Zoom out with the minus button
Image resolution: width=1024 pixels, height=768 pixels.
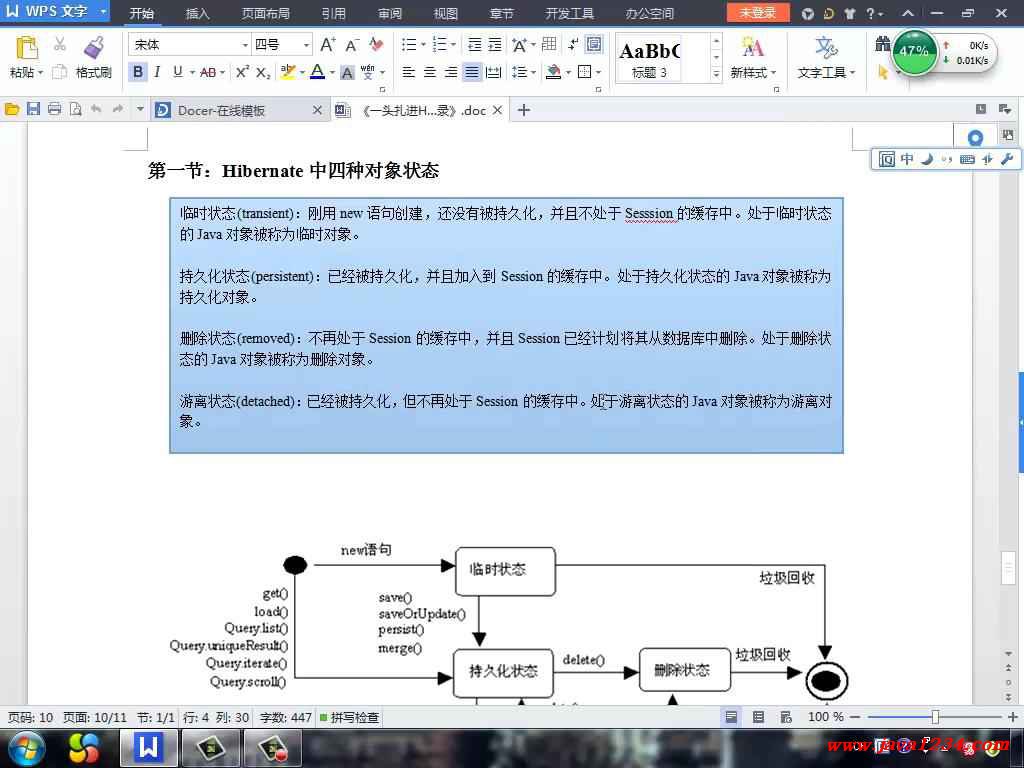click(x=855, y=717)
